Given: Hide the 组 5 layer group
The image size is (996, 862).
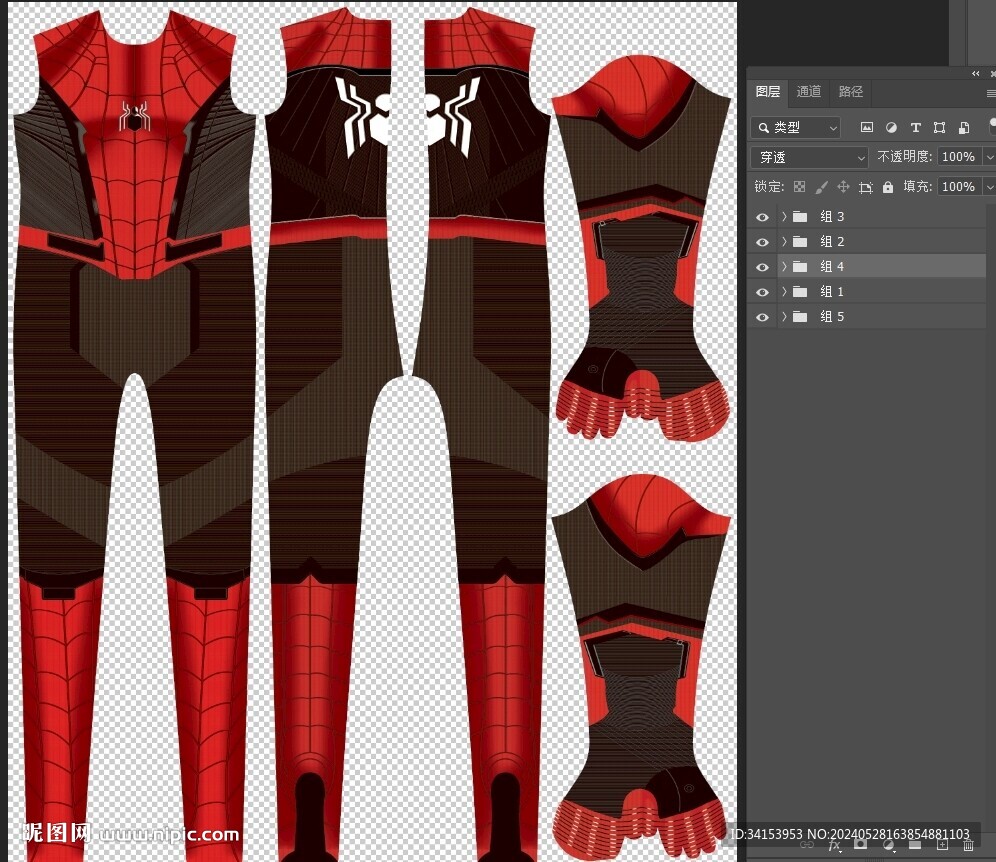Looking at the screenshot, I should tap(763, 317).
